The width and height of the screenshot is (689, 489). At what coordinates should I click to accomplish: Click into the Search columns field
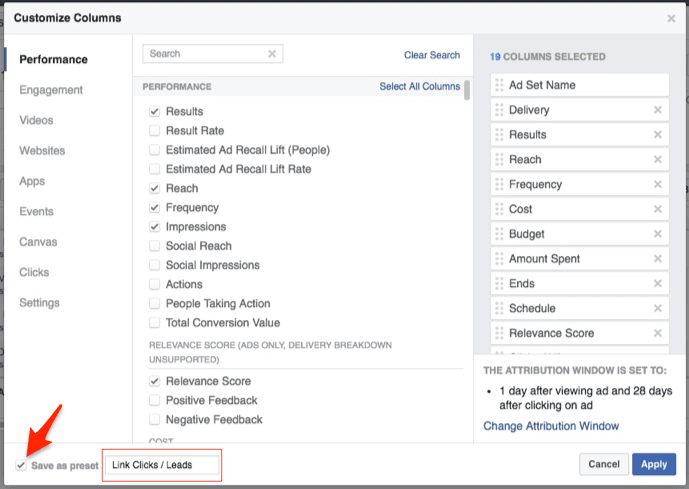pyautogui.click(x=213, y=54)
